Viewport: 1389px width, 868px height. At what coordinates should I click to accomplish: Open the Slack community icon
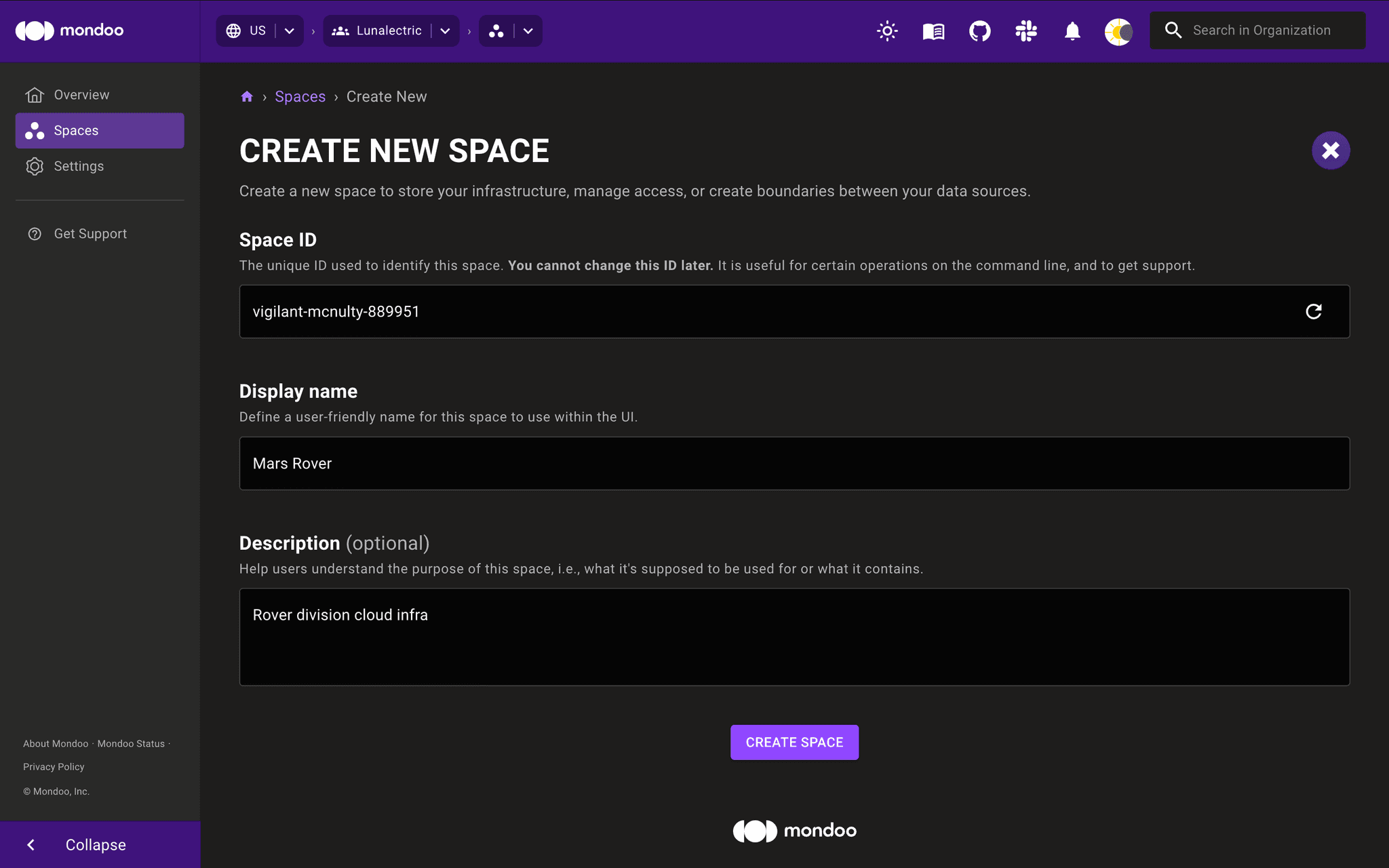[1025, 31]
